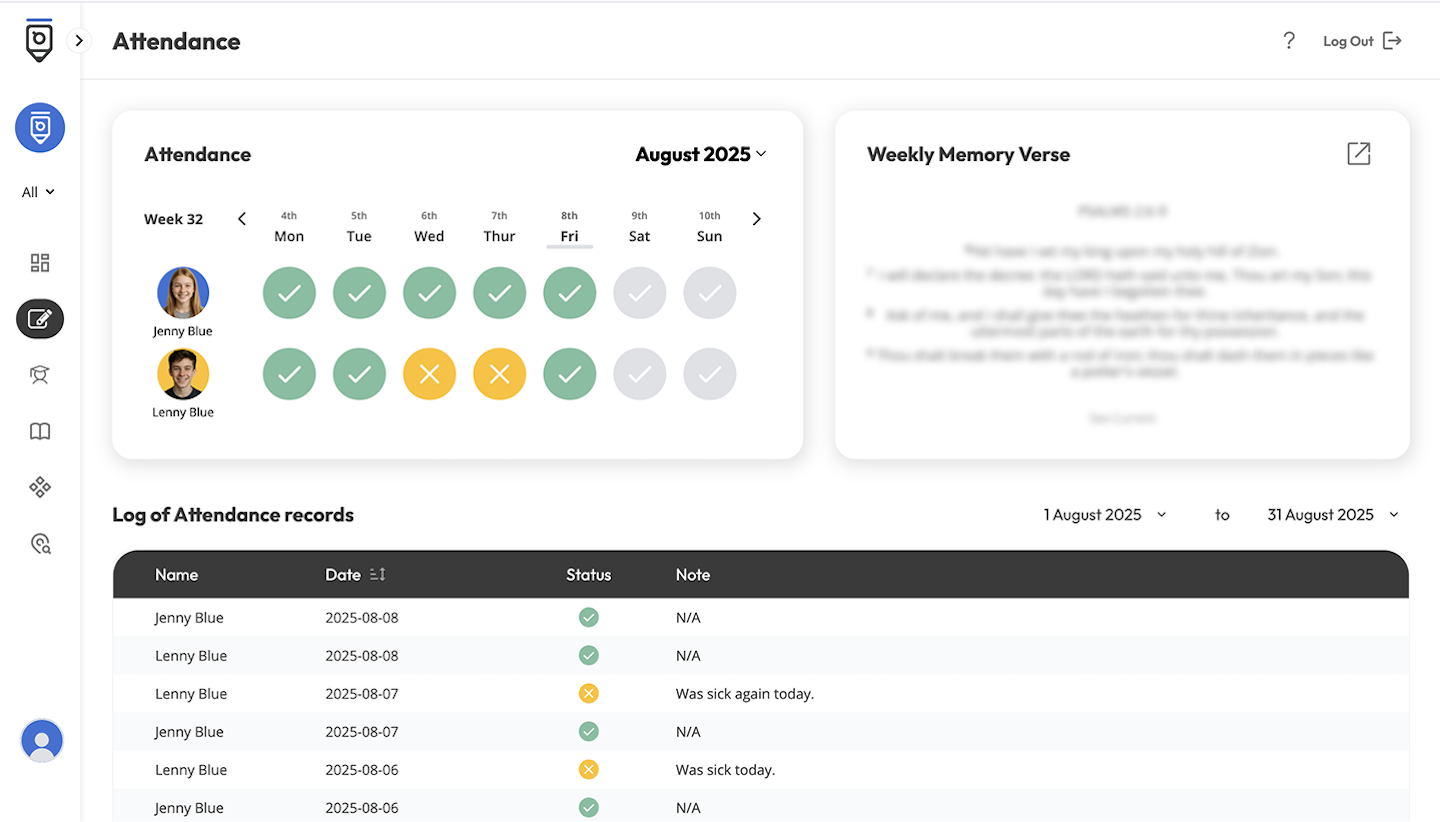Screen dimensions: 1440x822
Task: Select the Wed 6th day column
Action: [x=429, y=227]
